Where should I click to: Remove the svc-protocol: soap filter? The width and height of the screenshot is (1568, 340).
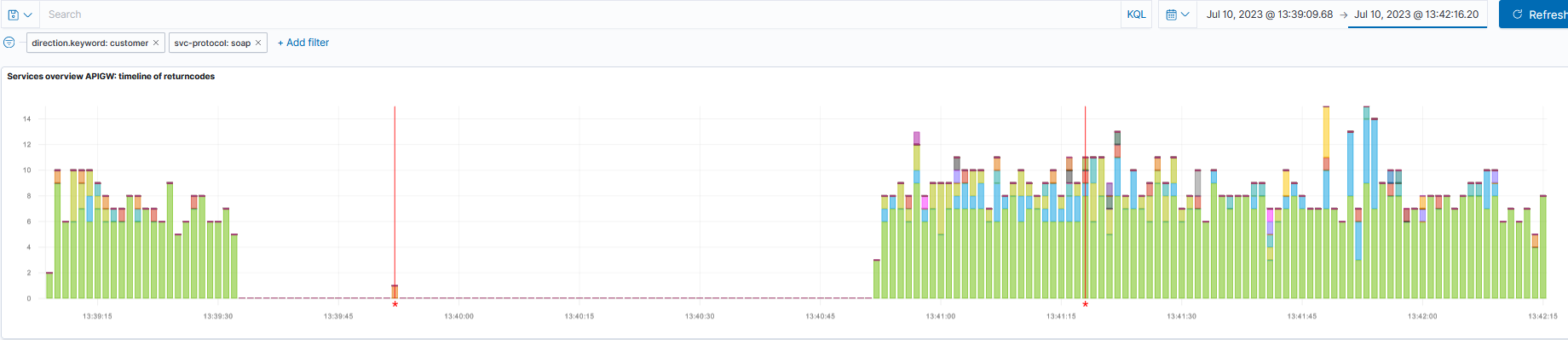(x=258, y=43)
